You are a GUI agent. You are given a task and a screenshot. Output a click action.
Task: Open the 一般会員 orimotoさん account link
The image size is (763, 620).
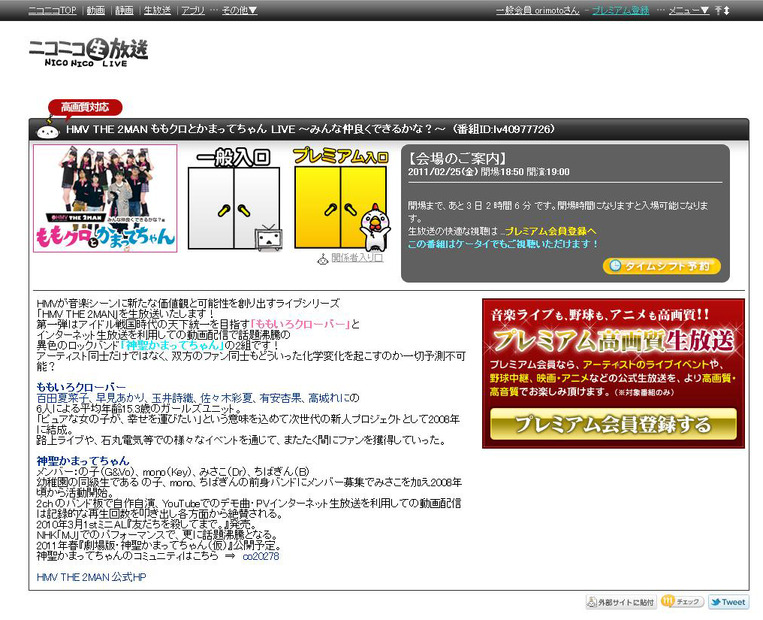click(x=538, y=10)
